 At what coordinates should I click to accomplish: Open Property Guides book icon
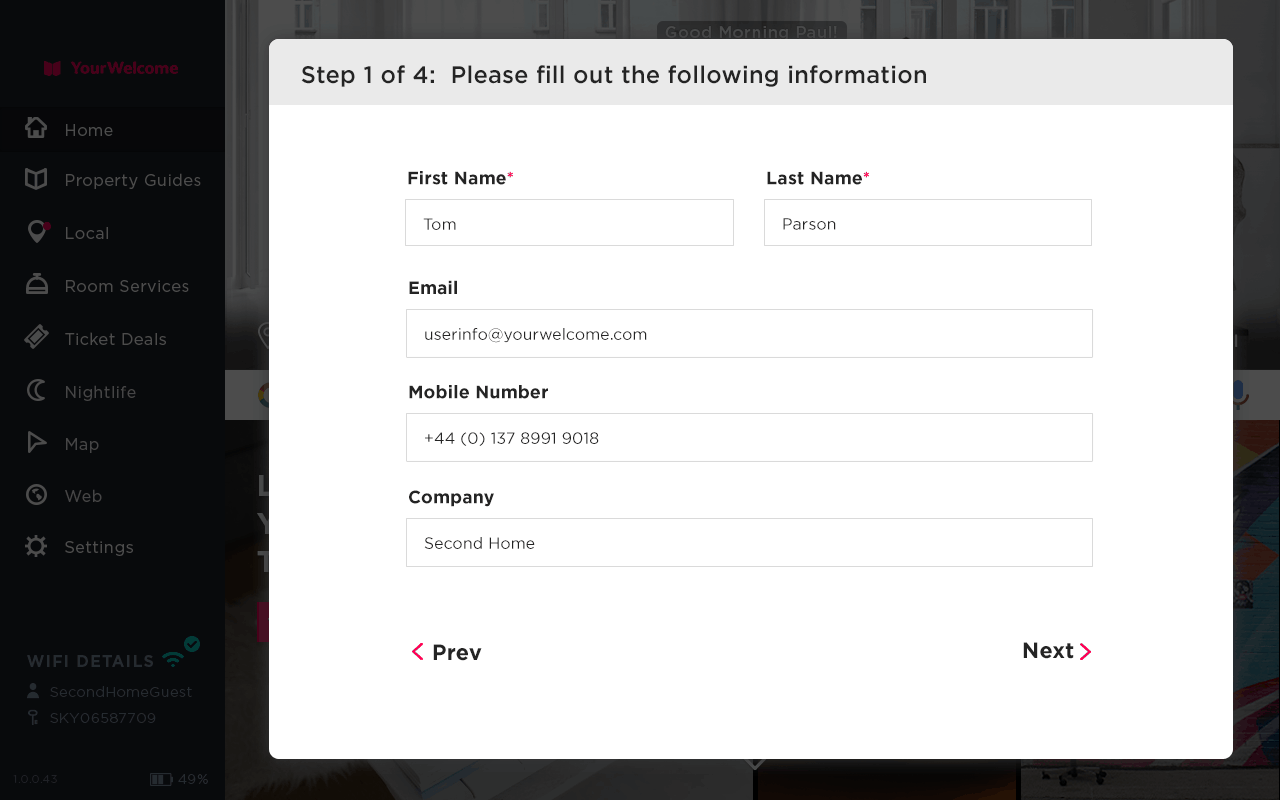36,179
